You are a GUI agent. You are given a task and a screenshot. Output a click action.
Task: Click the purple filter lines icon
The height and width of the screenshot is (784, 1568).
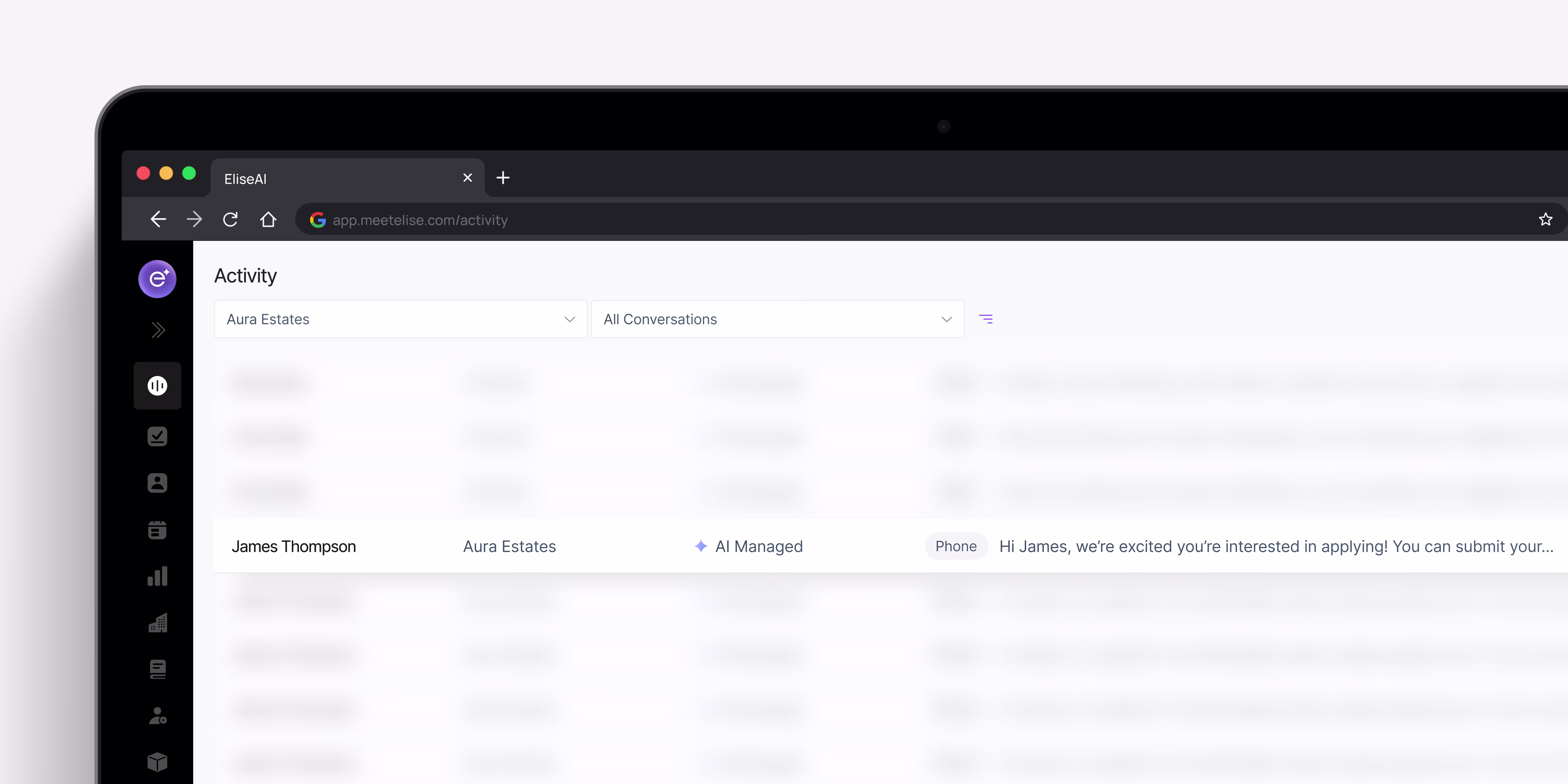(985, 319)
